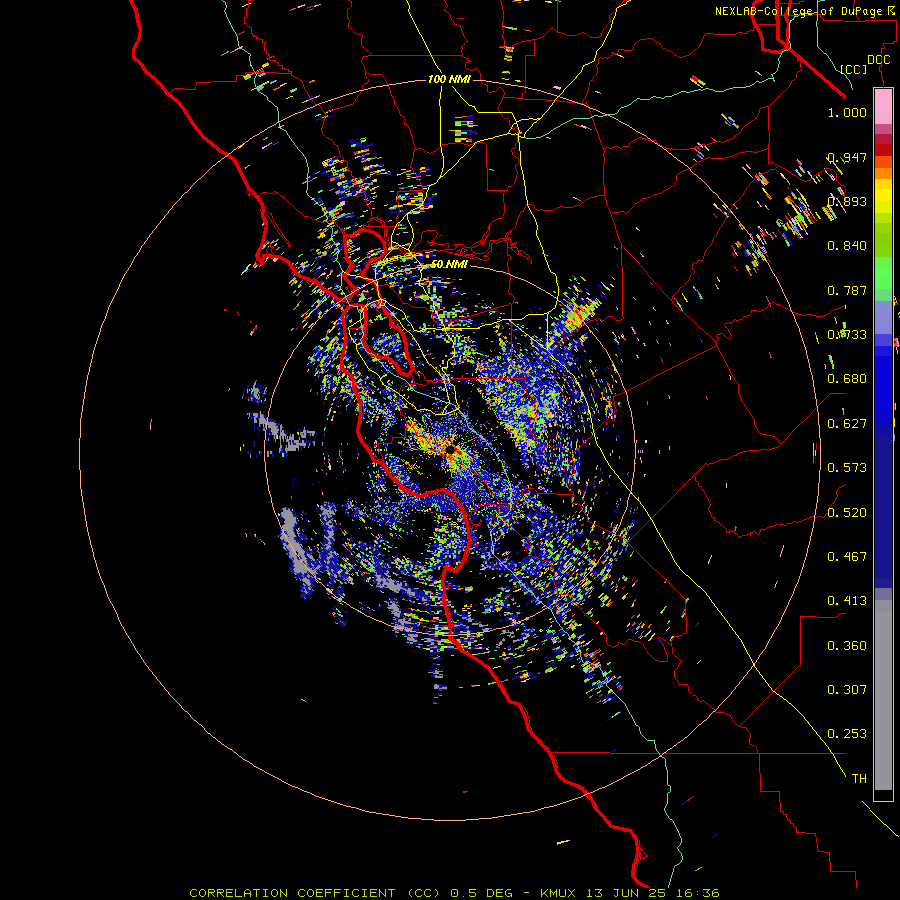Viewport: 900px width, 900px height.
Task: Select the 0.360 scale value
Action: (x=847, y=646)
